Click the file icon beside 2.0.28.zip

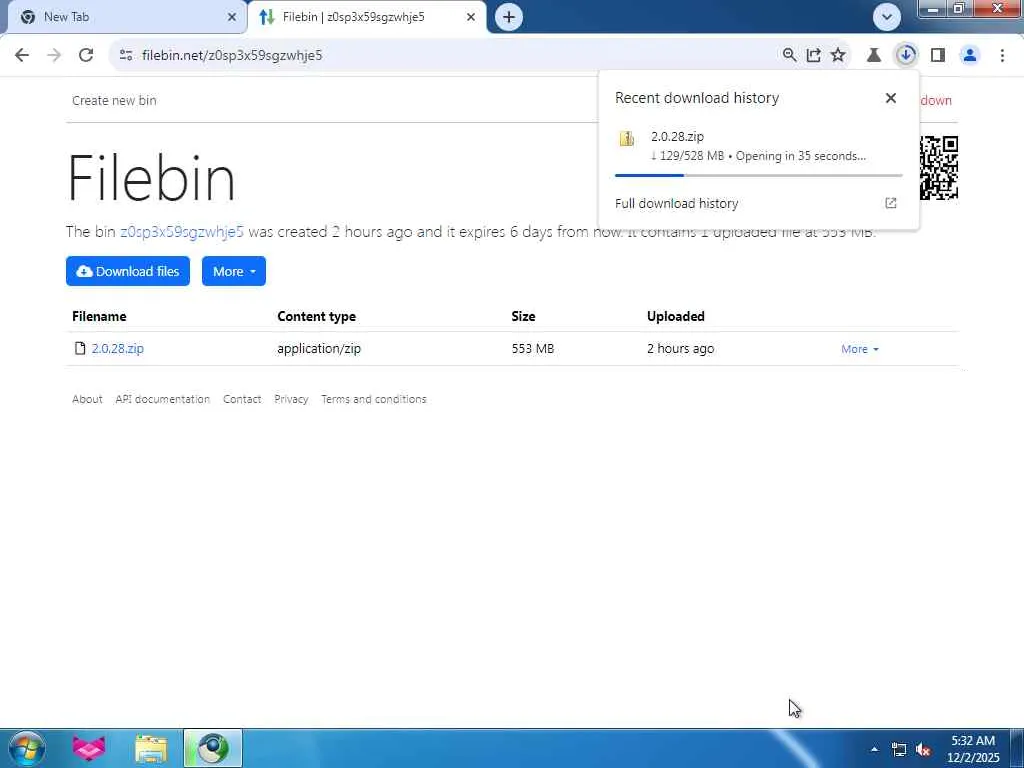click(80, 349)
